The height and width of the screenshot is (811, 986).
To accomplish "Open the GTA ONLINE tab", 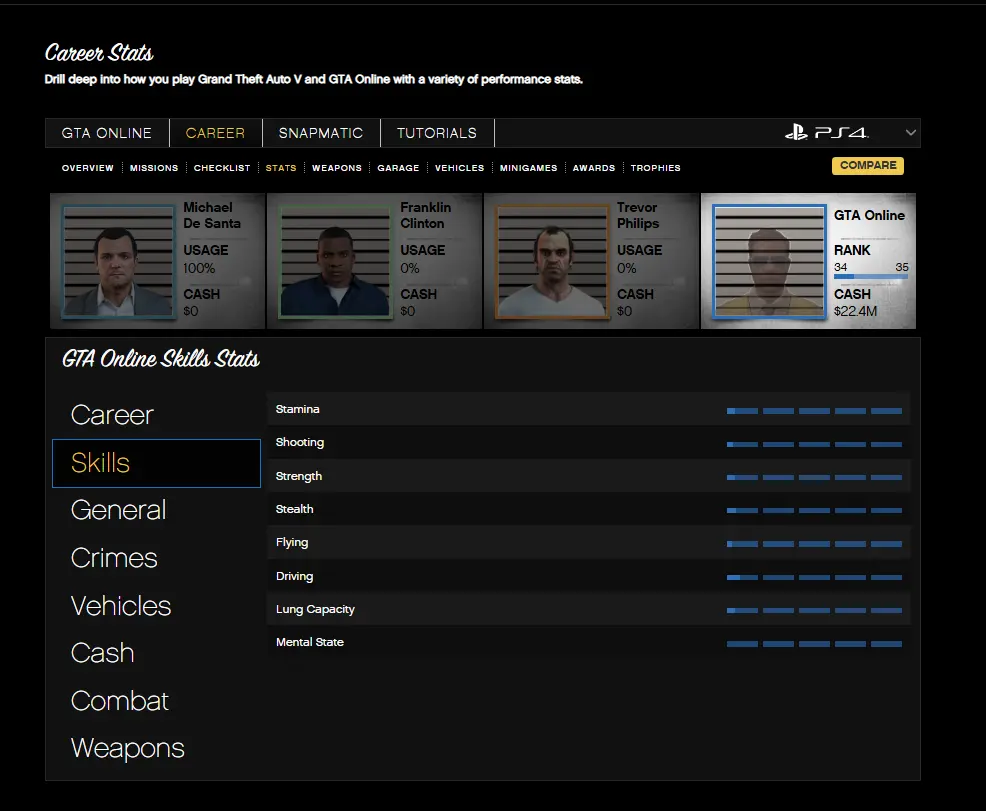I will point(107,133).
